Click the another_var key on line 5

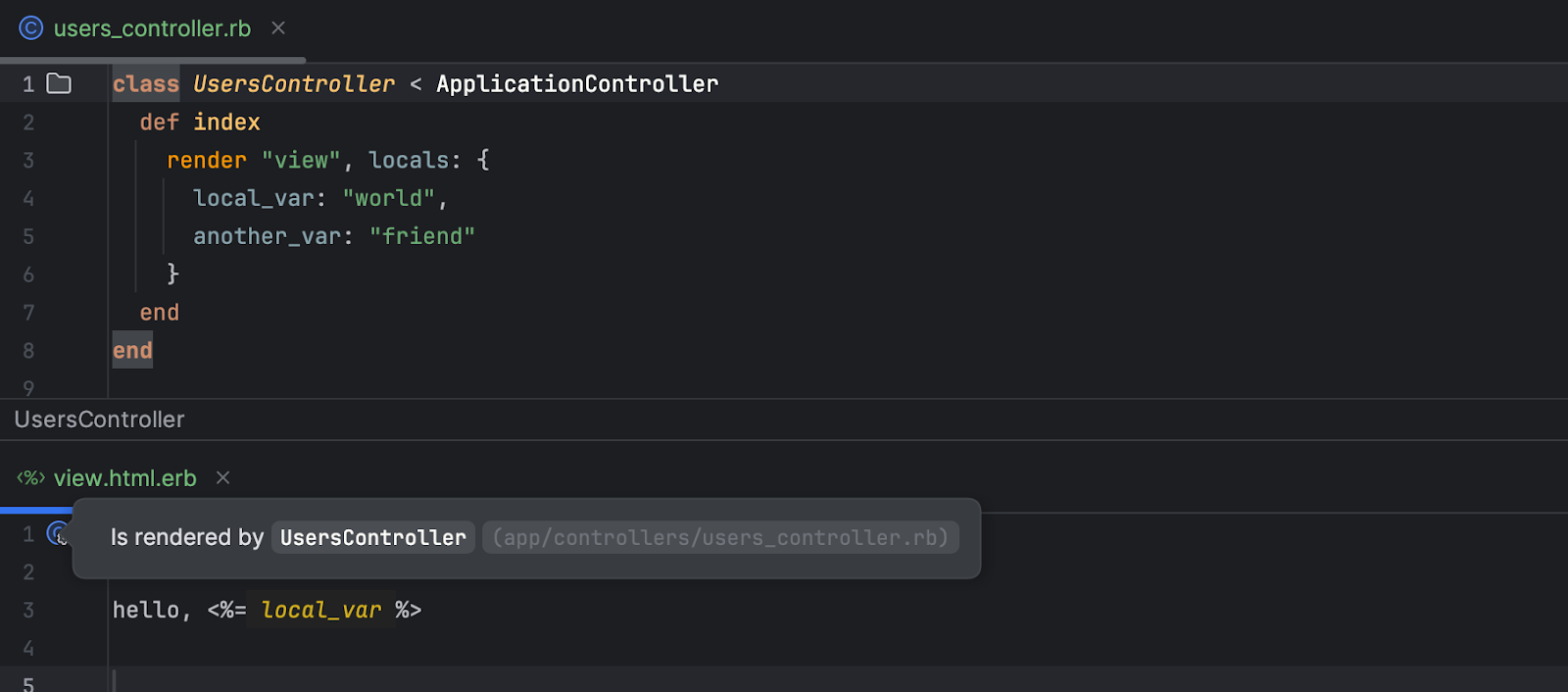(x=267, y=237)
